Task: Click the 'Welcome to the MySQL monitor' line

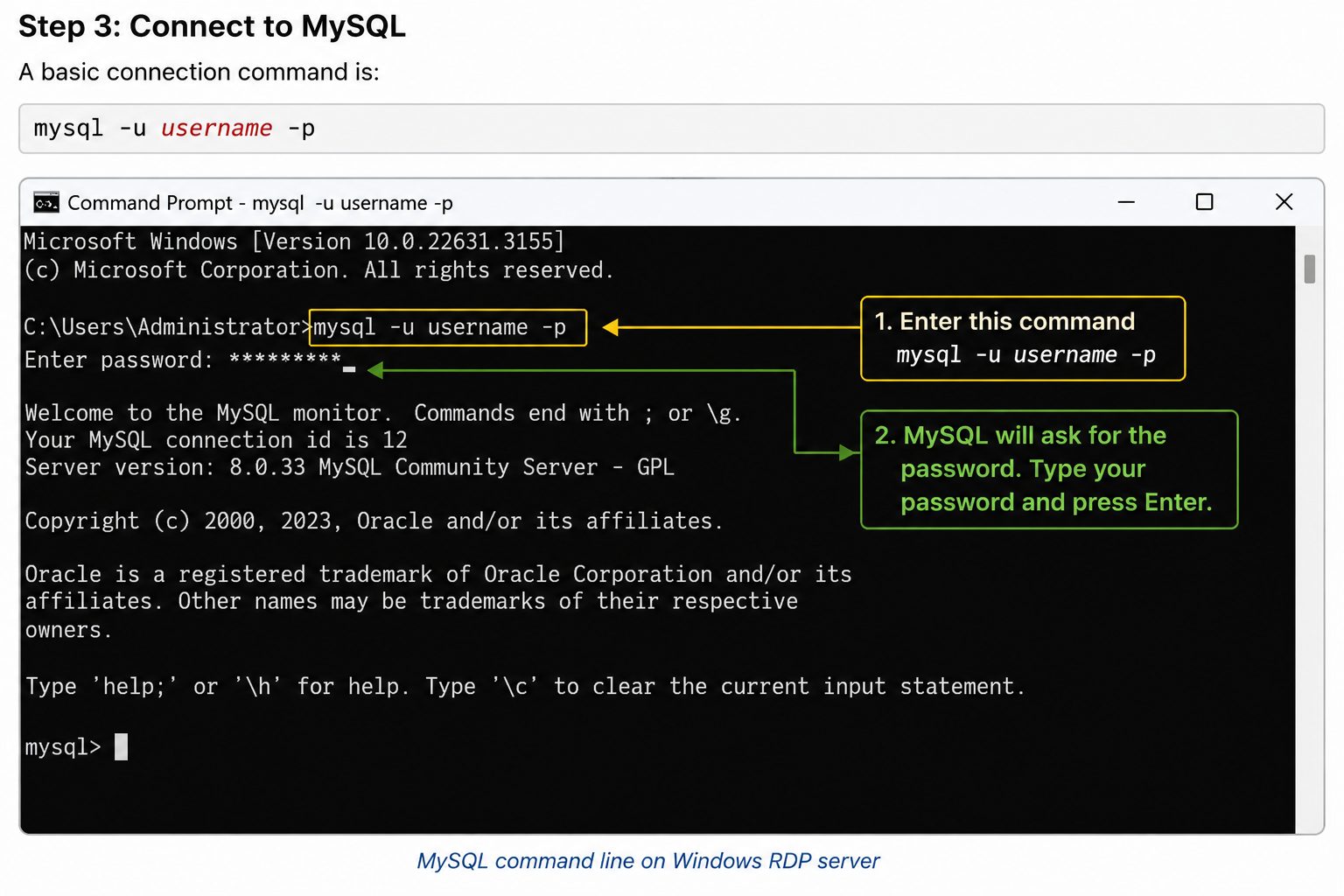Action: [x=383, y=413]
